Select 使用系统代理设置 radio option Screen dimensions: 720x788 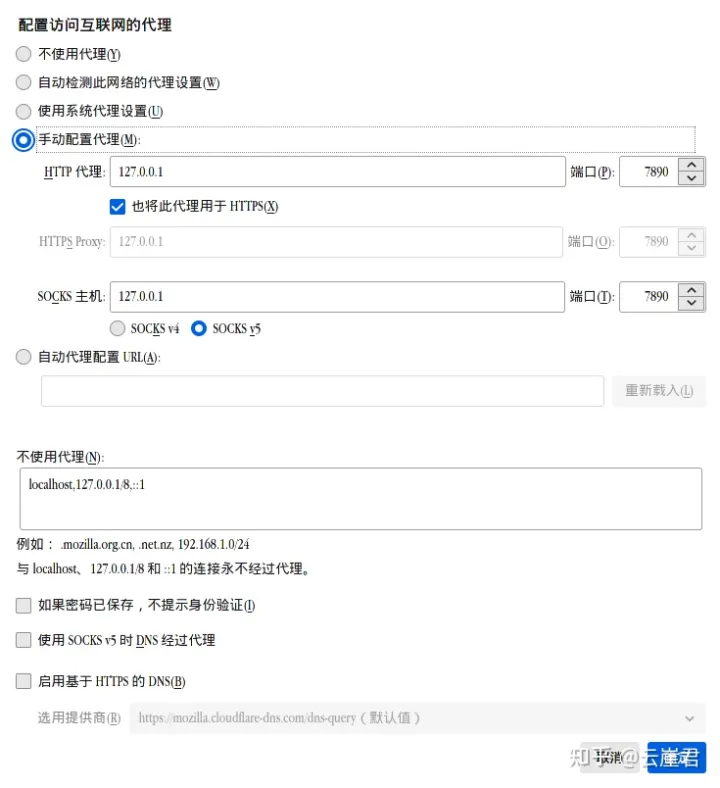[24, 111]
